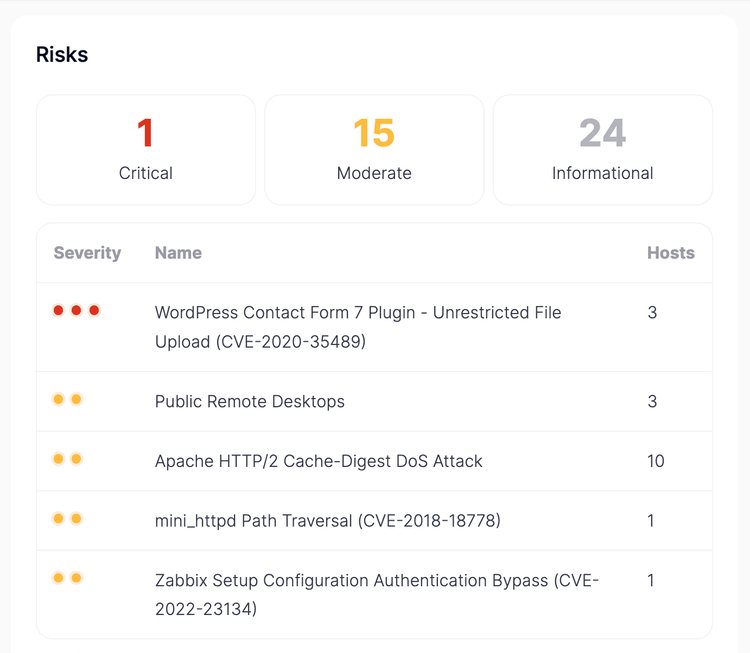Screen dimensions: 750x653
Task: Open the Public Remote Desktops risk
Action: [x=250, y=402]
